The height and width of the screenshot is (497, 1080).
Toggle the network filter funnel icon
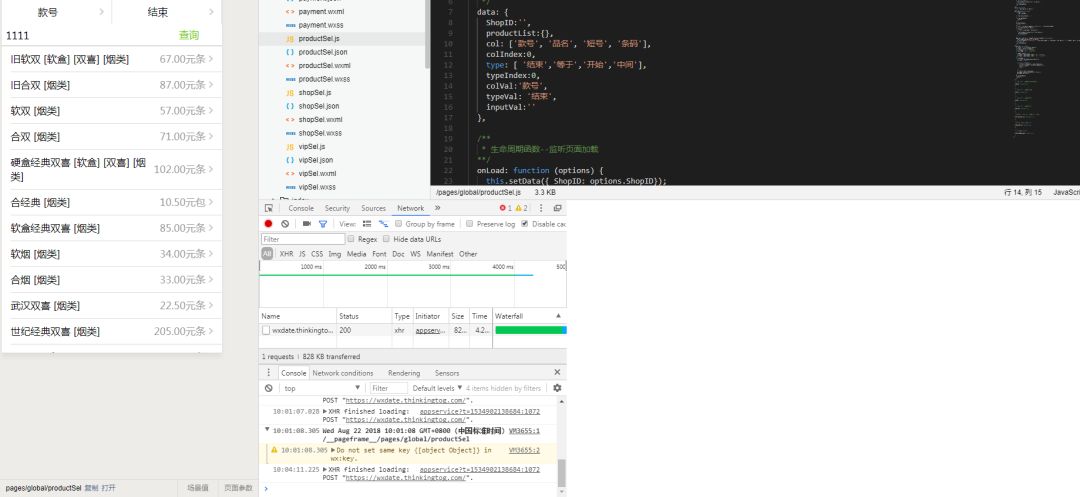tap(322, 224)
